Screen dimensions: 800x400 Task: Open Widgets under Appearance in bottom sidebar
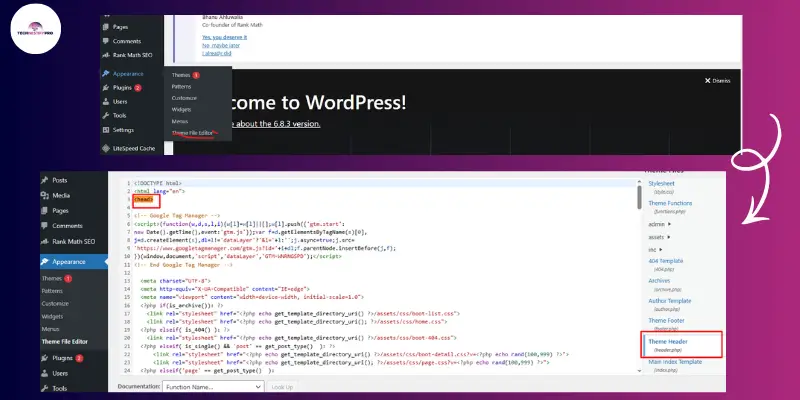click(52, 316)
